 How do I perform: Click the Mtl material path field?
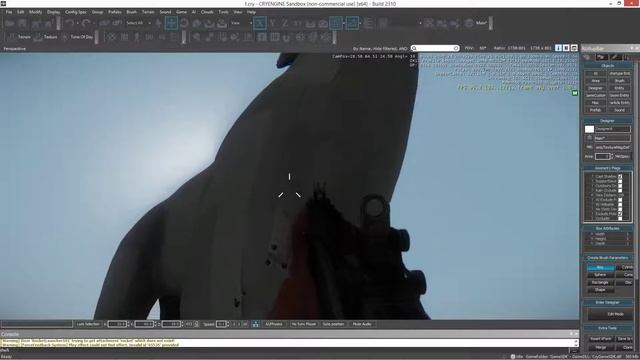[612, 147]
